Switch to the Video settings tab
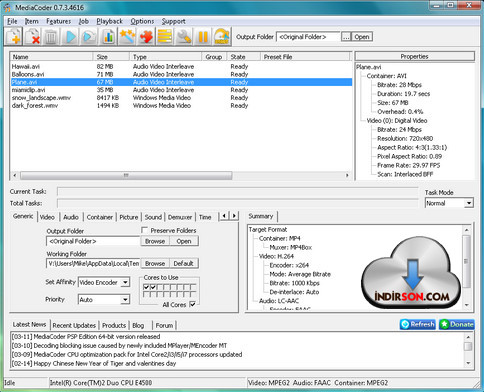This screenshot has width=484, height=392. (x=47, y=217)
